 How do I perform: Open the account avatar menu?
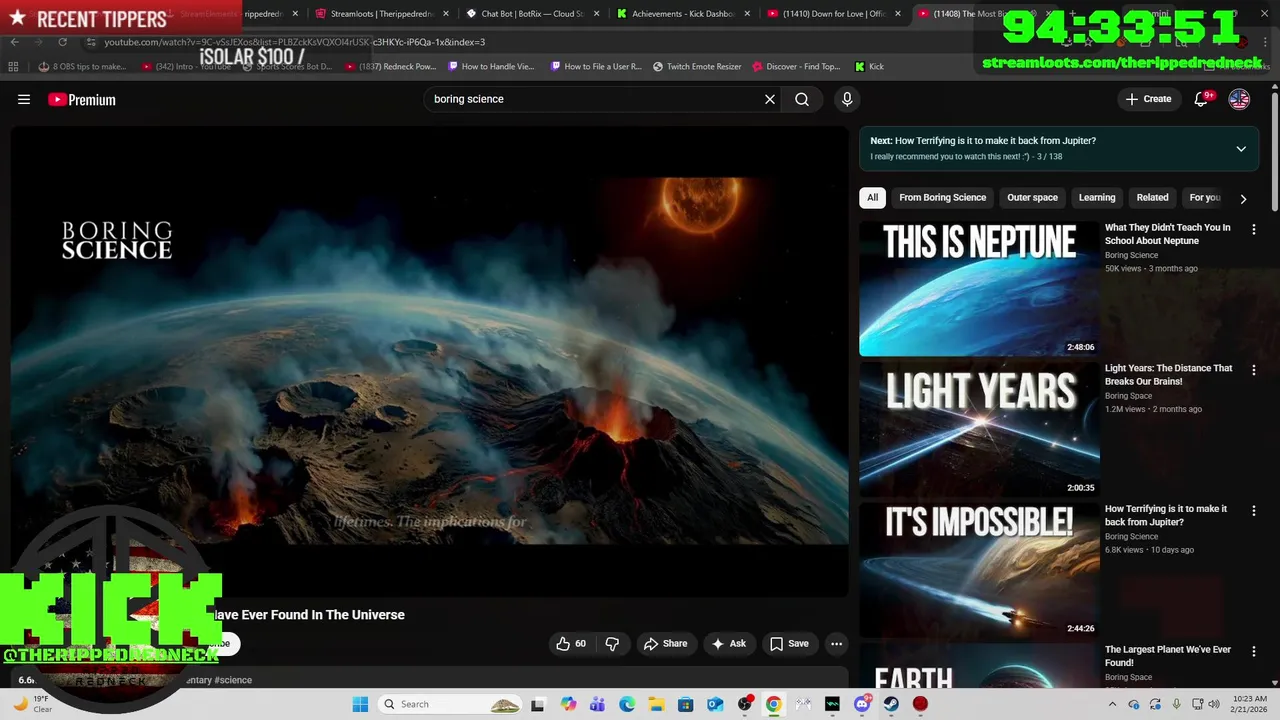1239,99
